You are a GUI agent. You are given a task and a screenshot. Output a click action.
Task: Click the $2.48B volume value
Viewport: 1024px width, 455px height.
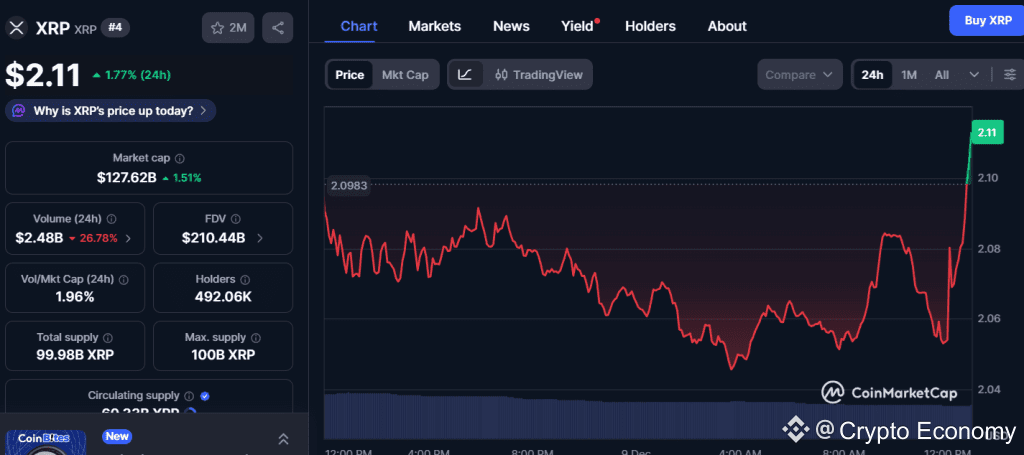[x=39, y=238]
